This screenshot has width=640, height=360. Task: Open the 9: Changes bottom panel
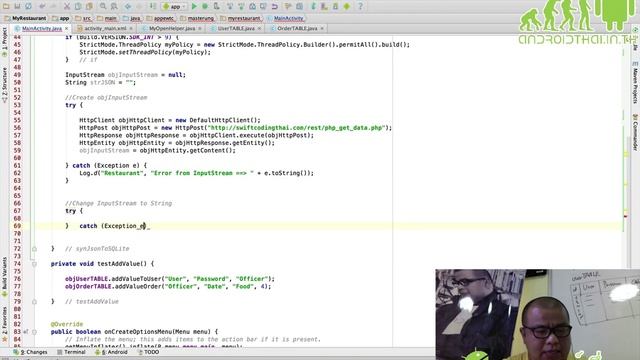pos(30,352)
